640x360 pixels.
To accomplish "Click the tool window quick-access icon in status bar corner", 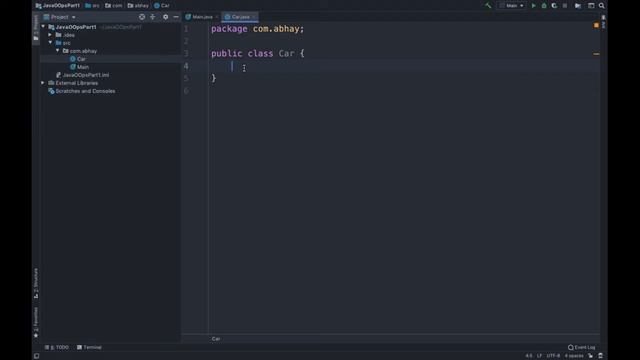I will pos(37,356).
